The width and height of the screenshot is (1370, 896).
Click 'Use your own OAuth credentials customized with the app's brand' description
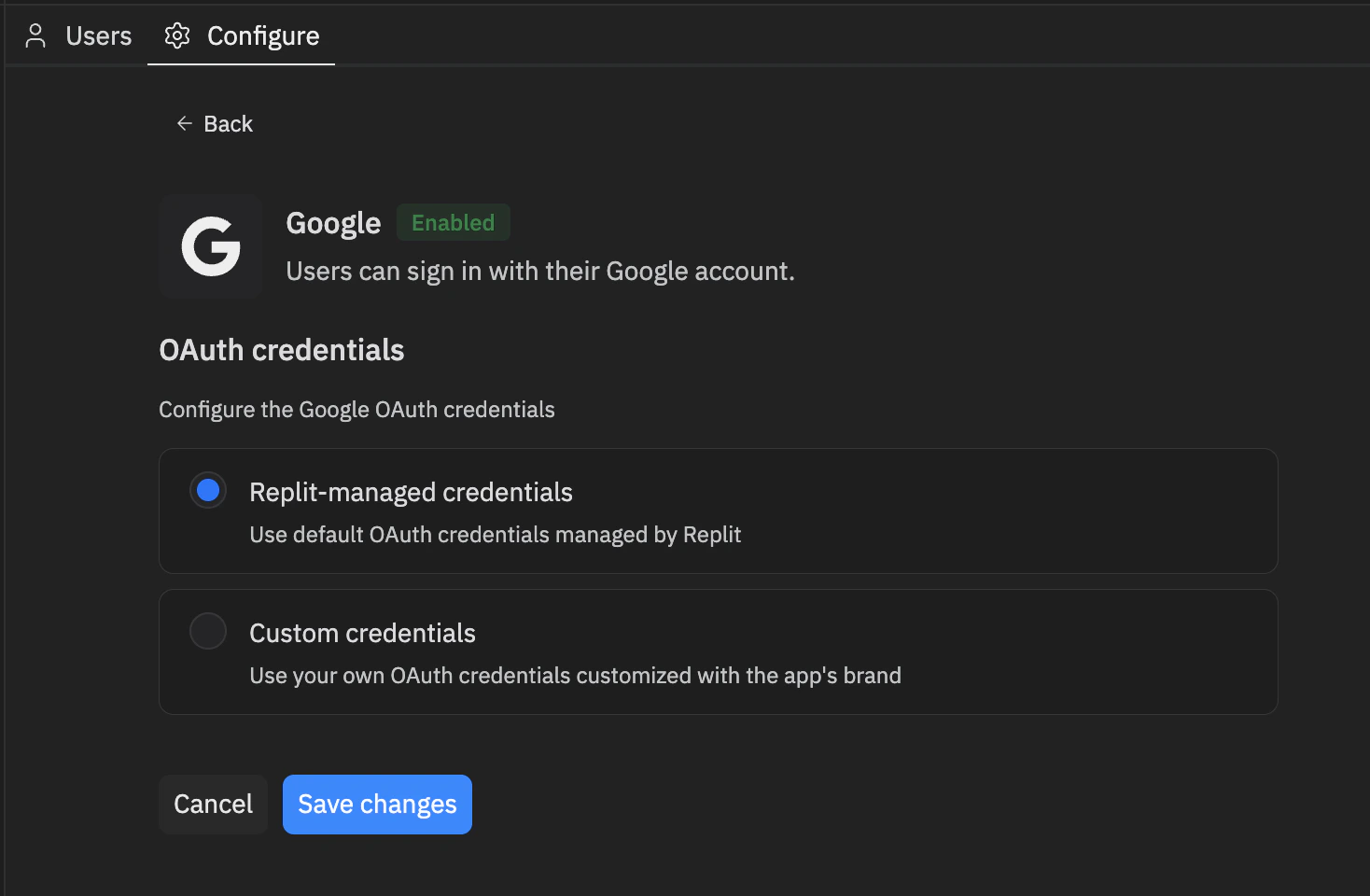pyautogui.click(x=575, y=676)
